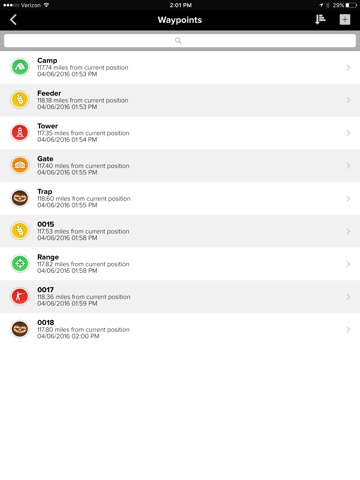Image resolution: width=360 pixels, height=480 pixels.
Task: Open the sort waypoints icon
Action: [x=320, y=20]
